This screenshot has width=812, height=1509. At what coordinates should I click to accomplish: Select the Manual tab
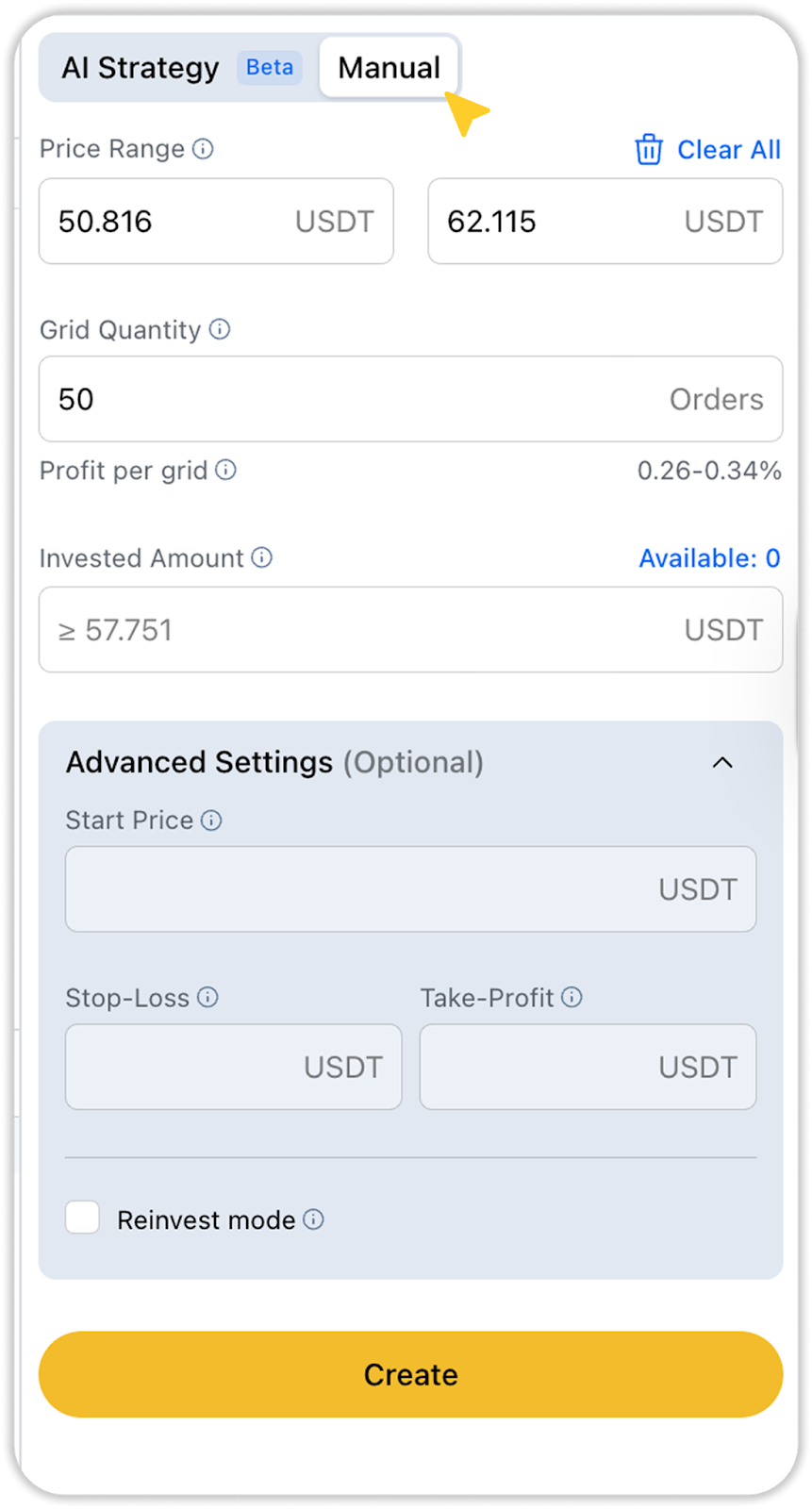coord(389,68)
